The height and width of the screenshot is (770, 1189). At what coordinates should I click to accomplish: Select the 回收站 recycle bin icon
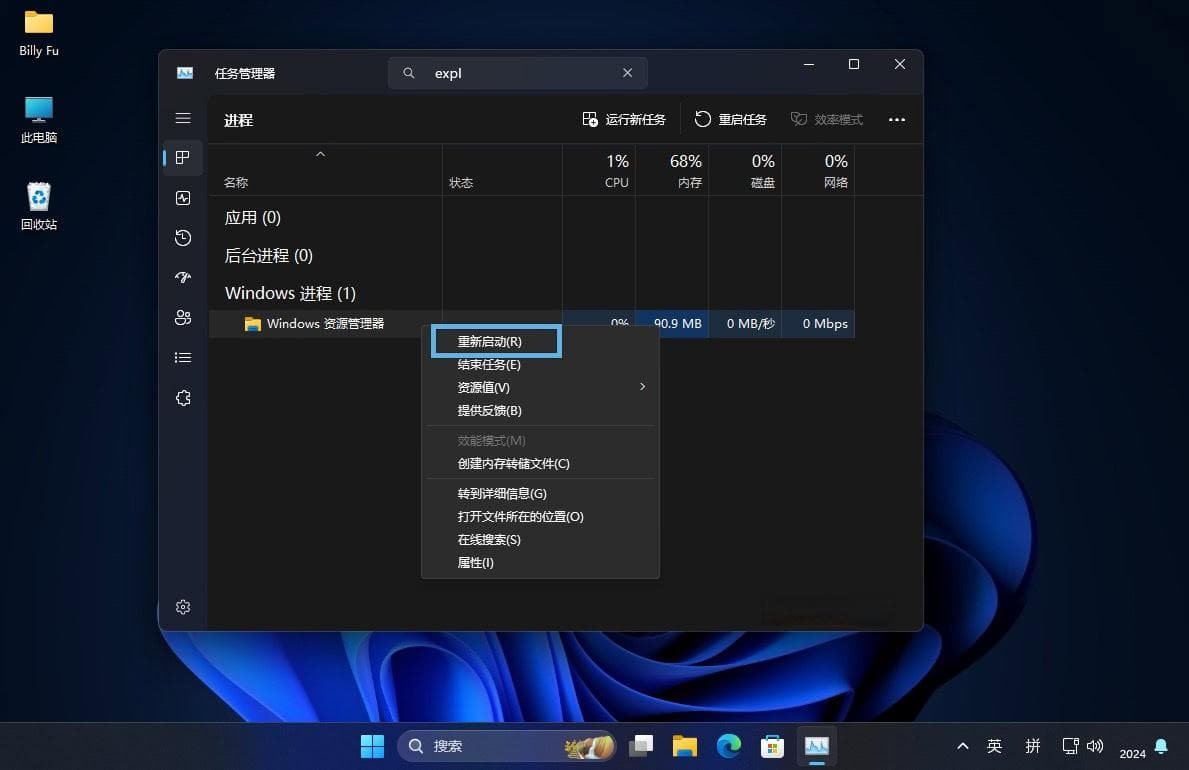pos(39,206)
